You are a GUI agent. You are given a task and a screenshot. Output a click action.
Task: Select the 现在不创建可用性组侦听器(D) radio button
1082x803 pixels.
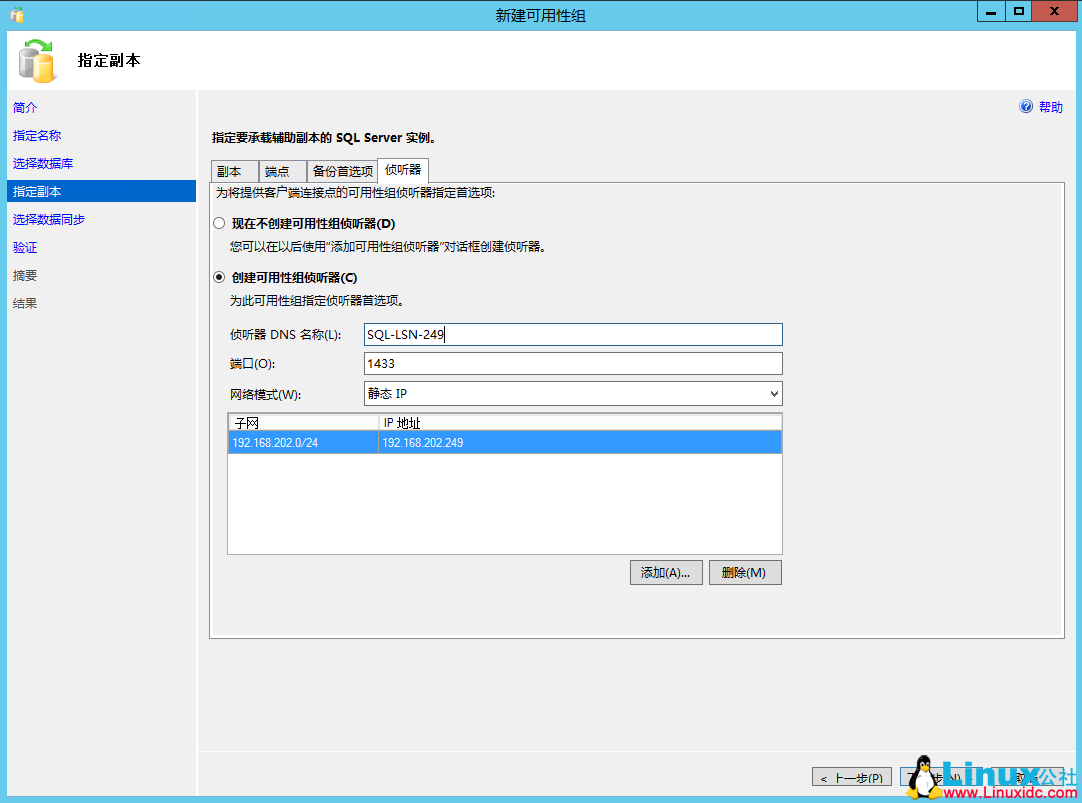point(218,223)
